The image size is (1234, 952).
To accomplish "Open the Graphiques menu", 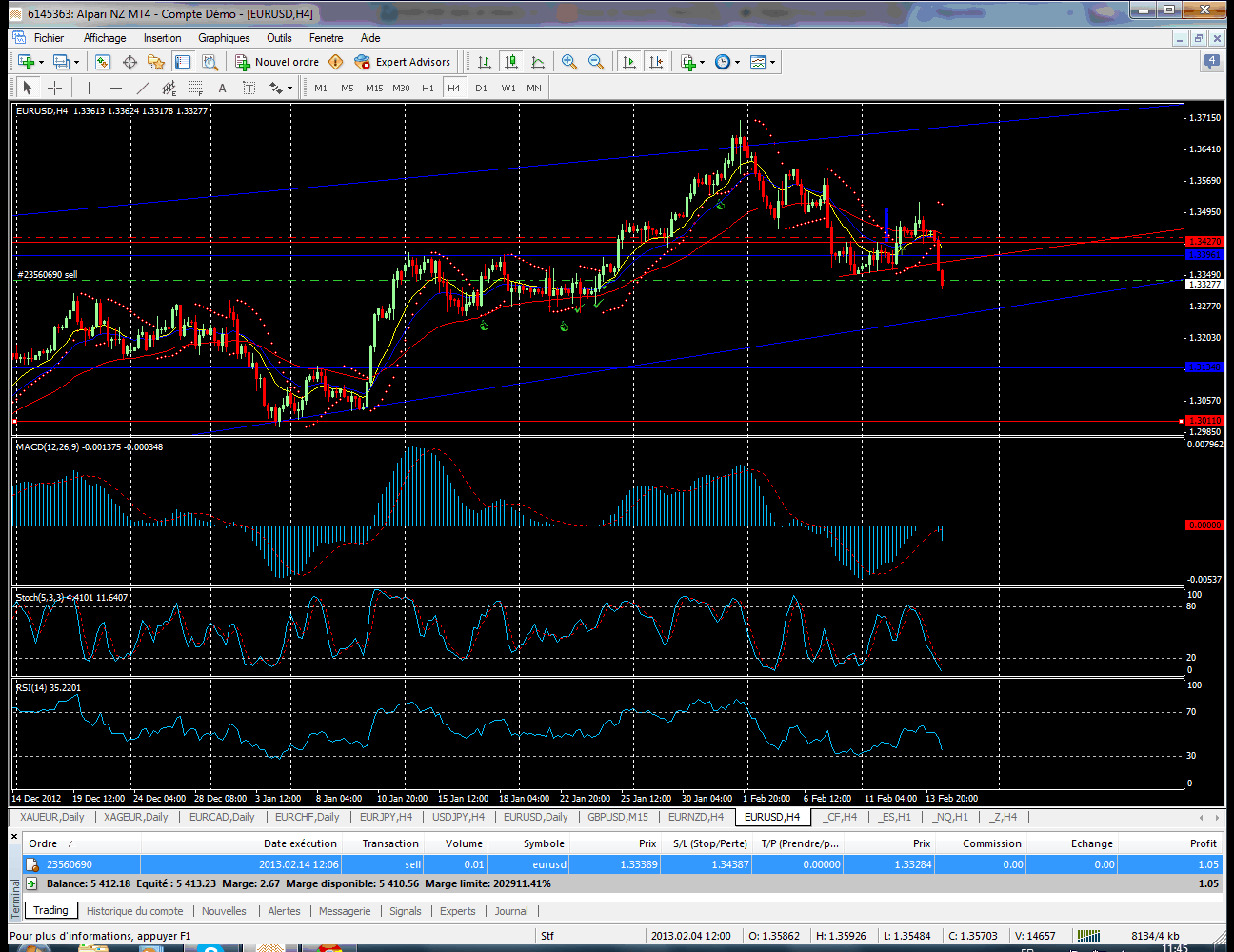I will (x=224, y=38).
